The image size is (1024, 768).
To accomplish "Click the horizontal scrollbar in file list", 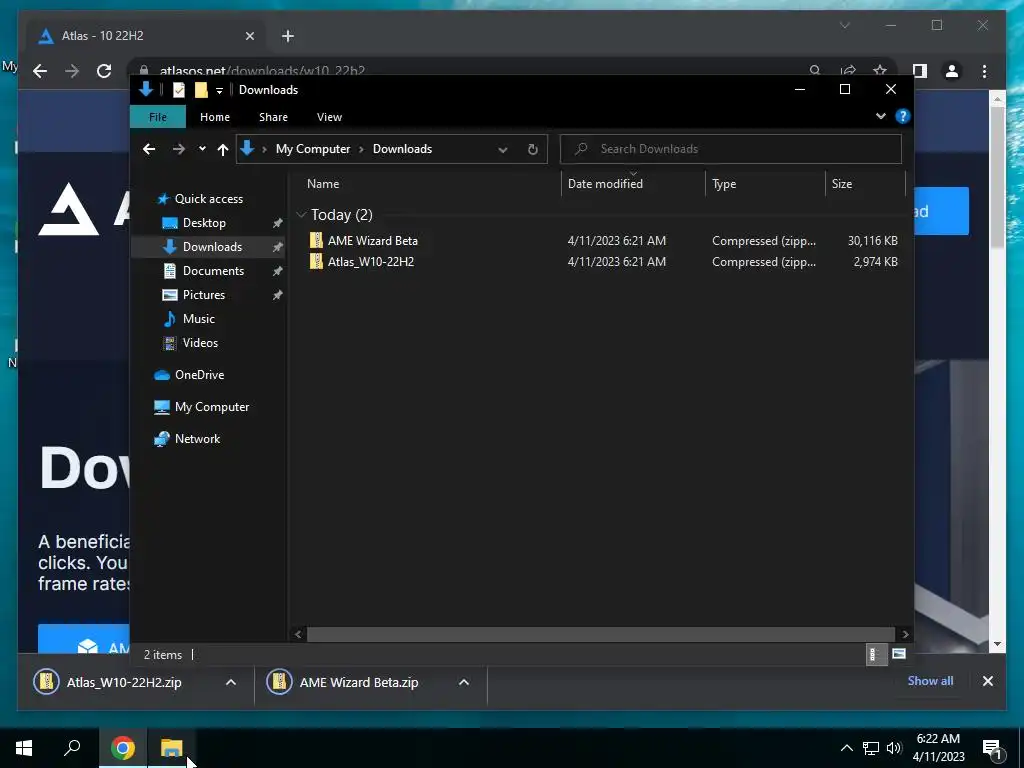I will coord(600,634).
